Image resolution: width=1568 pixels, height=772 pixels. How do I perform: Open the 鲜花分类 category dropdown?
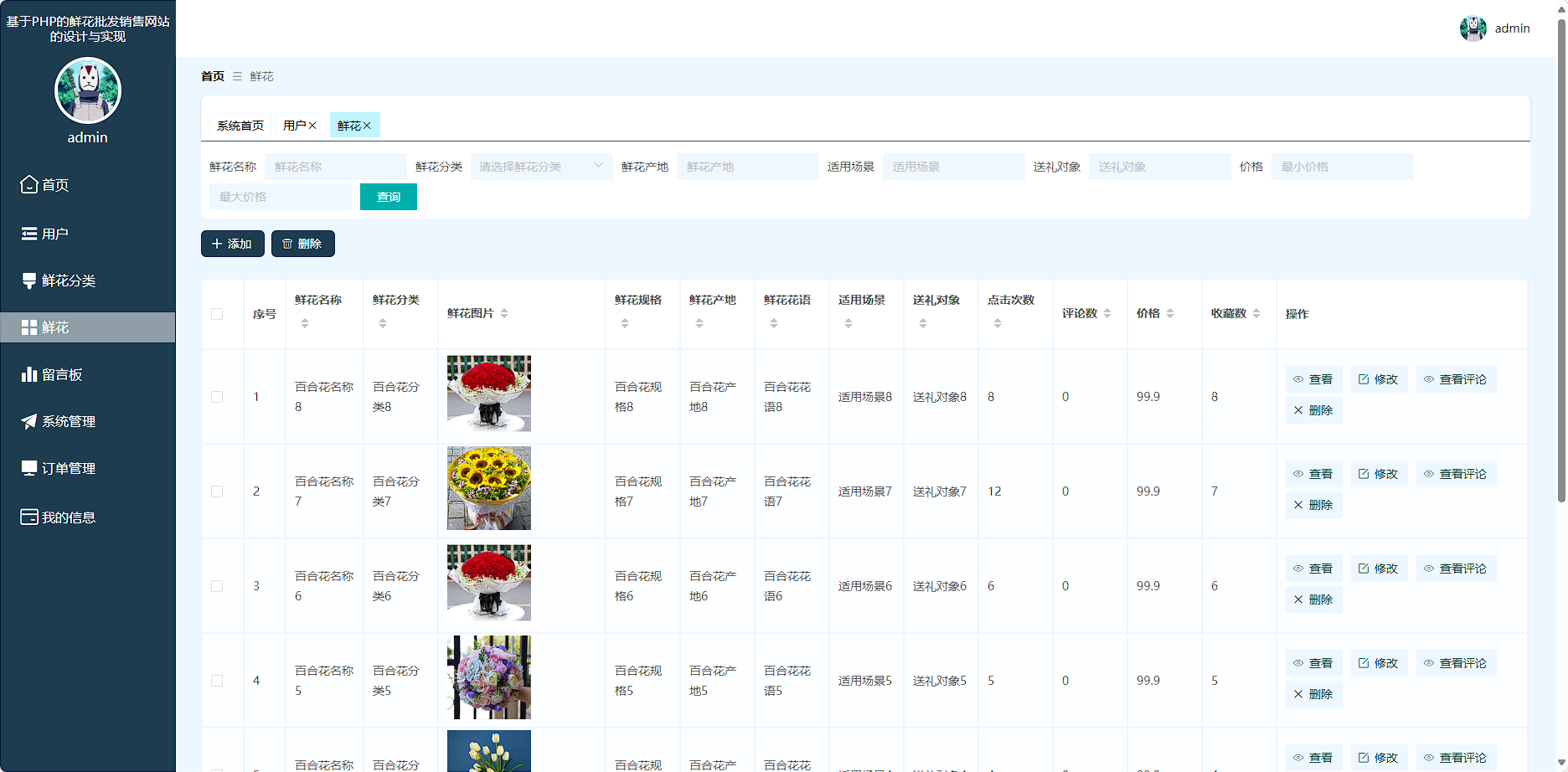(x=541, y=167)
